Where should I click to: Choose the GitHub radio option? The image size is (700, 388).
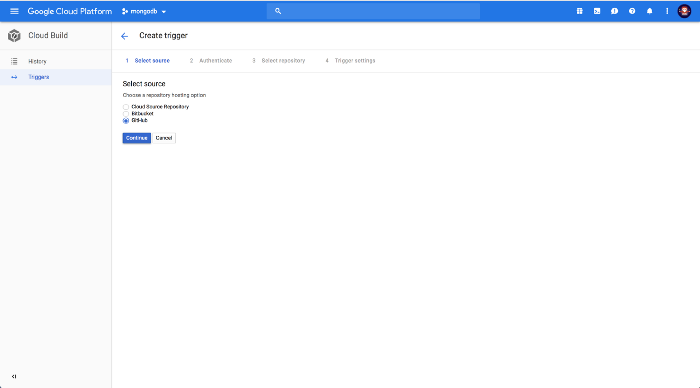tap(126, 121)
